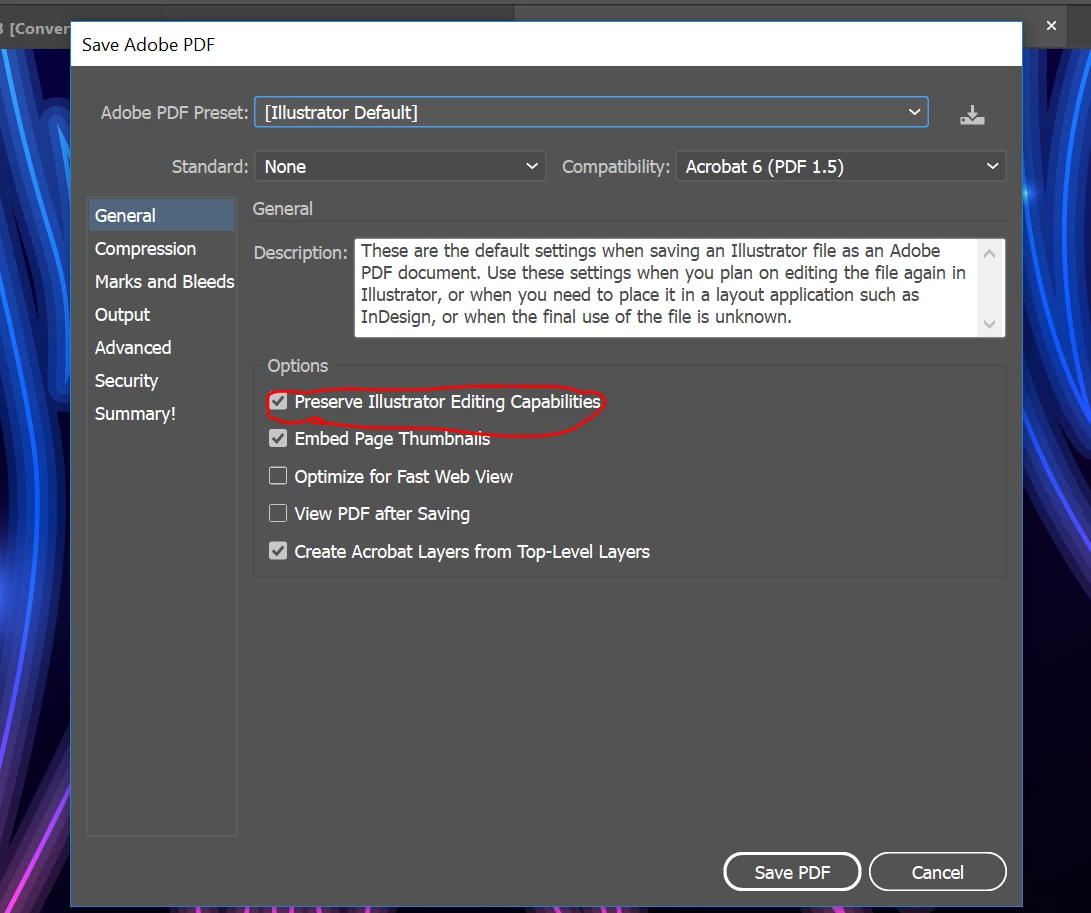The image size is (1091, 913).
Task: View the Summary! section
Action: click(x=161, y=413)
